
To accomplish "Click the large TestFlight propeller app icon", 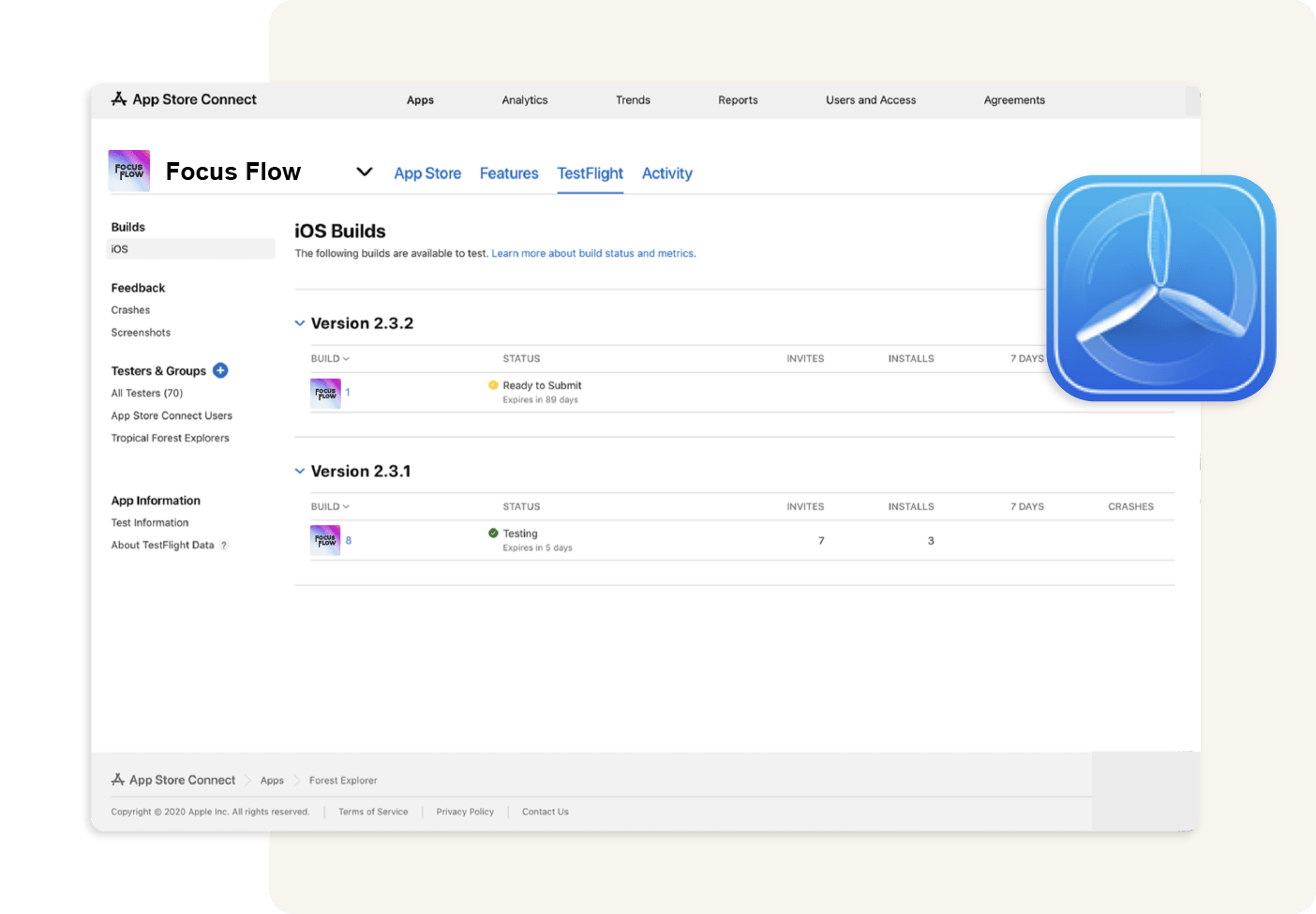I will pos(1161,288).
